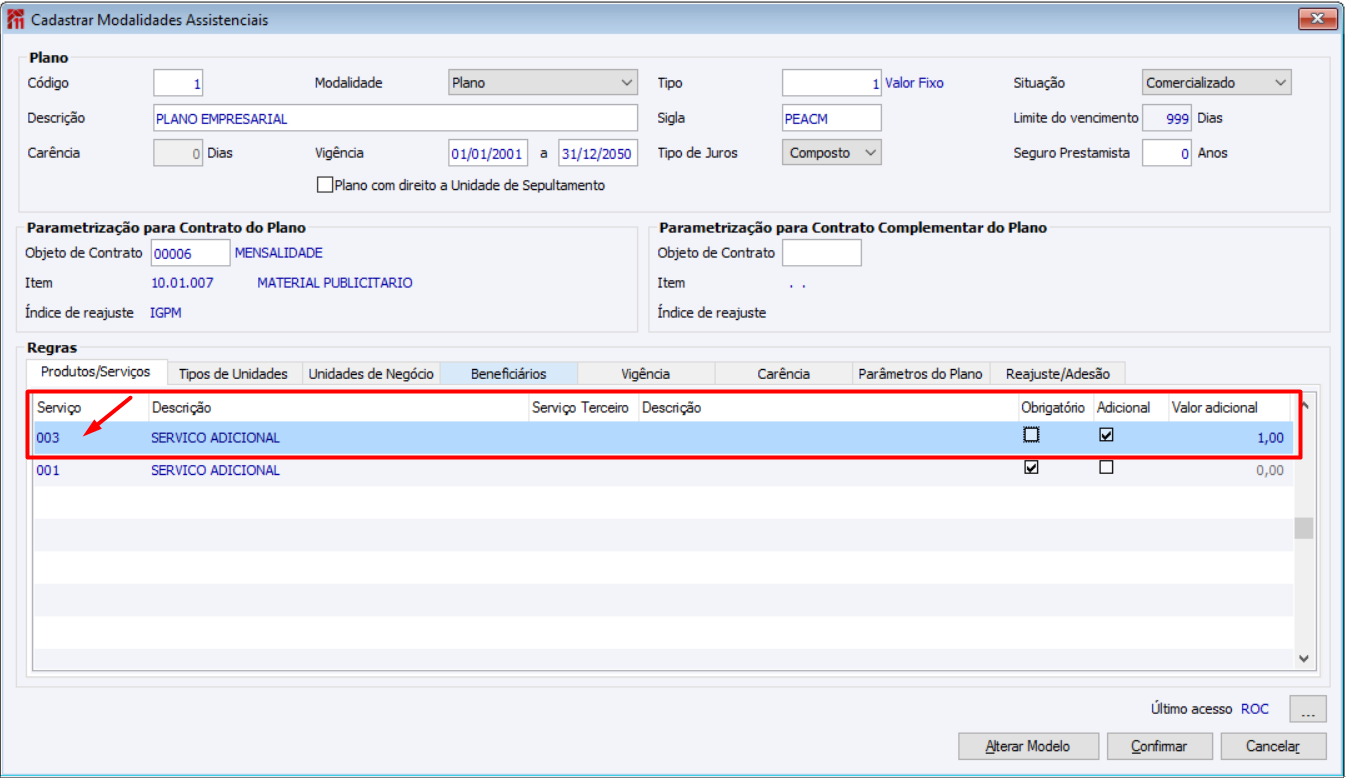Click the Descrição field PLANO EMPRESARIAL
The image size is (1347, 778).
pos(395,118)
